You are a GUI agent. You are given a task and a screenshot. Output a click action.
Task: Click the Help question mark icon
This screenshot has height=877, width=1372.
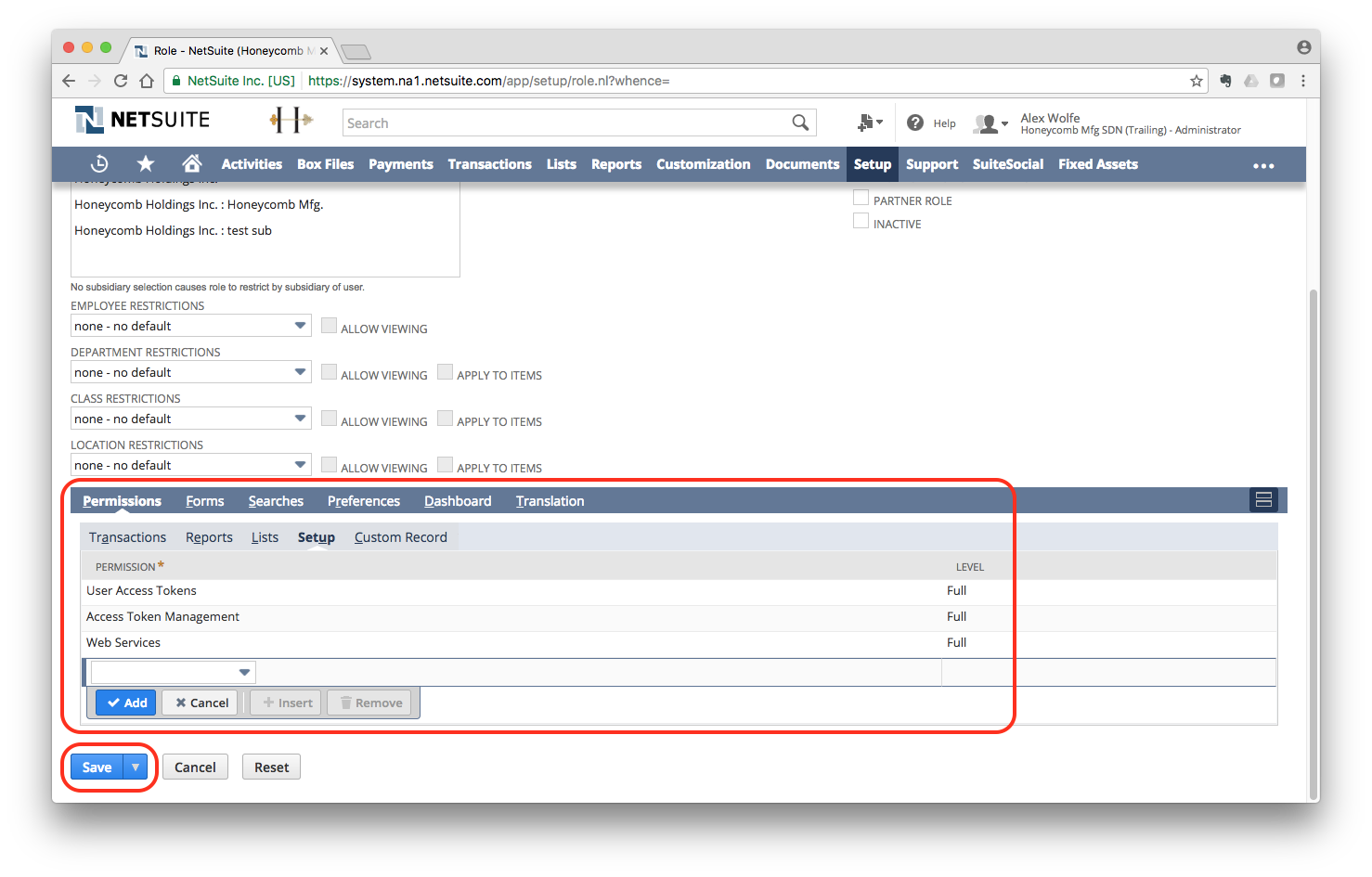click(915, 123)
